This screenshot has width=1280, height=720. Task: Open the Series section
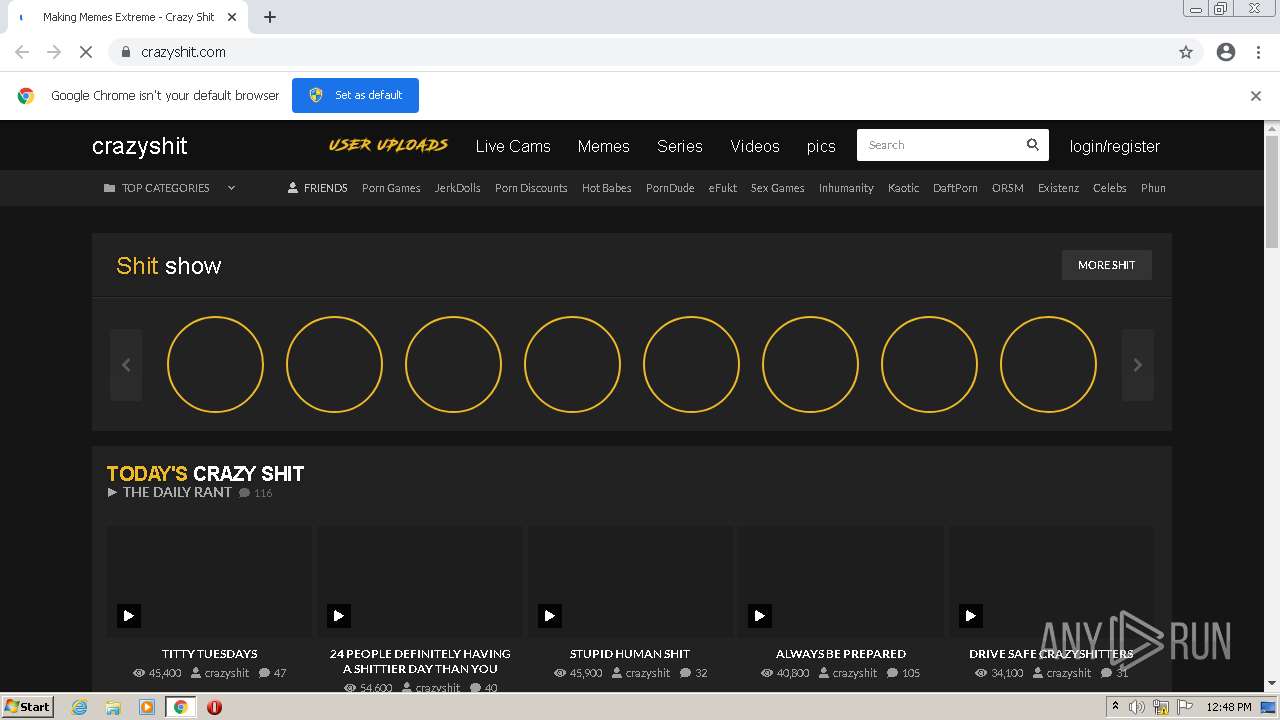coord(680,146)
